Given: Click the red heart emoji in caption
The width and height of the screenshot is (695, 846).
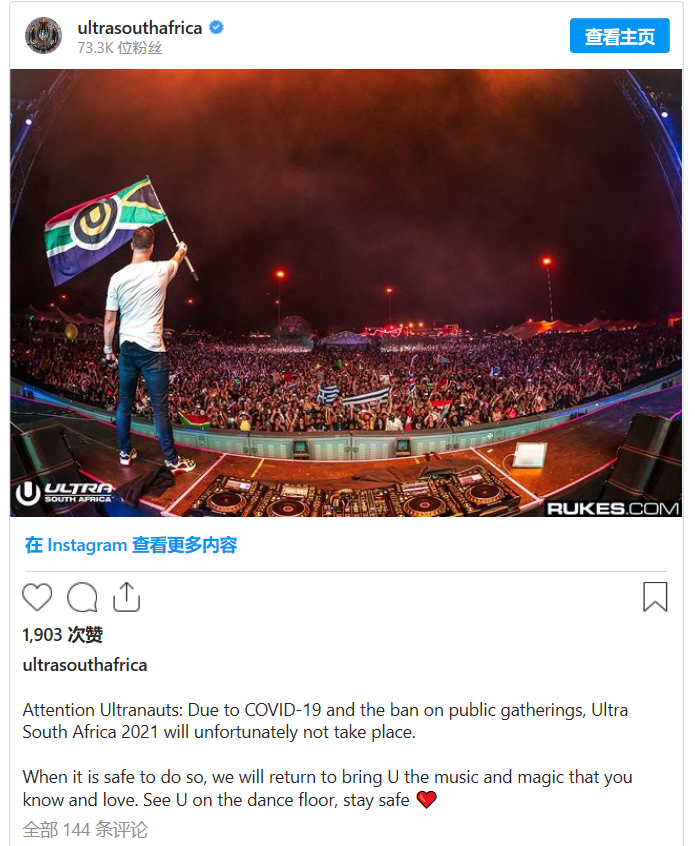Looking at the screenshot, I should point(426,800).
